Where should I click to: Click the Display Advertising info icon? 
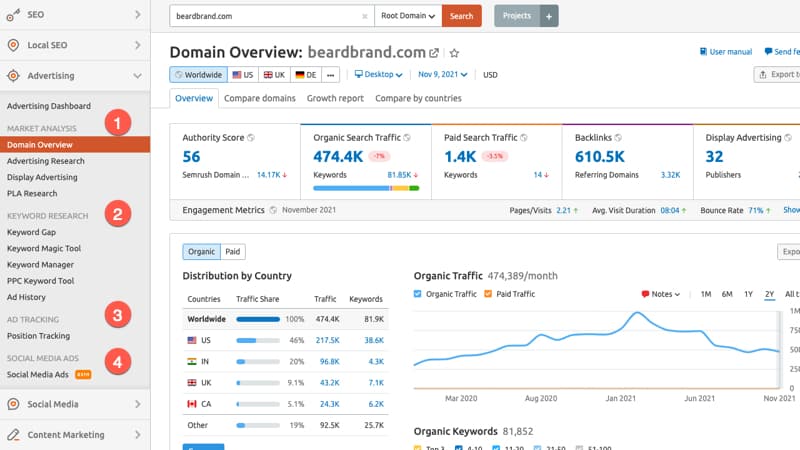click(788, 138)
